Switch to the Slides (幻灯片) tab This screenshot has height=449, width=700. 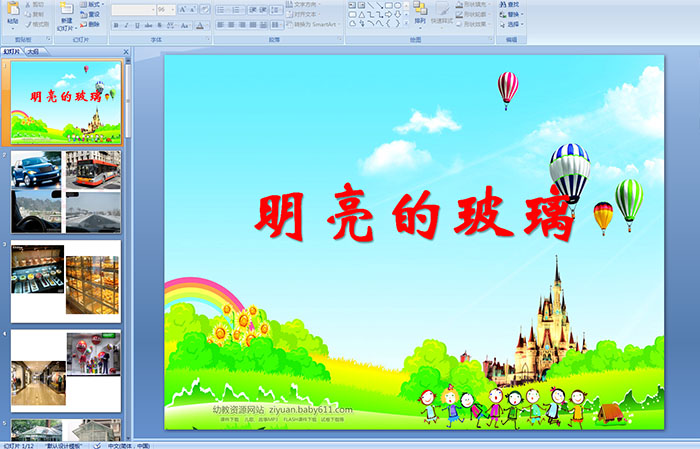point(12,50)
